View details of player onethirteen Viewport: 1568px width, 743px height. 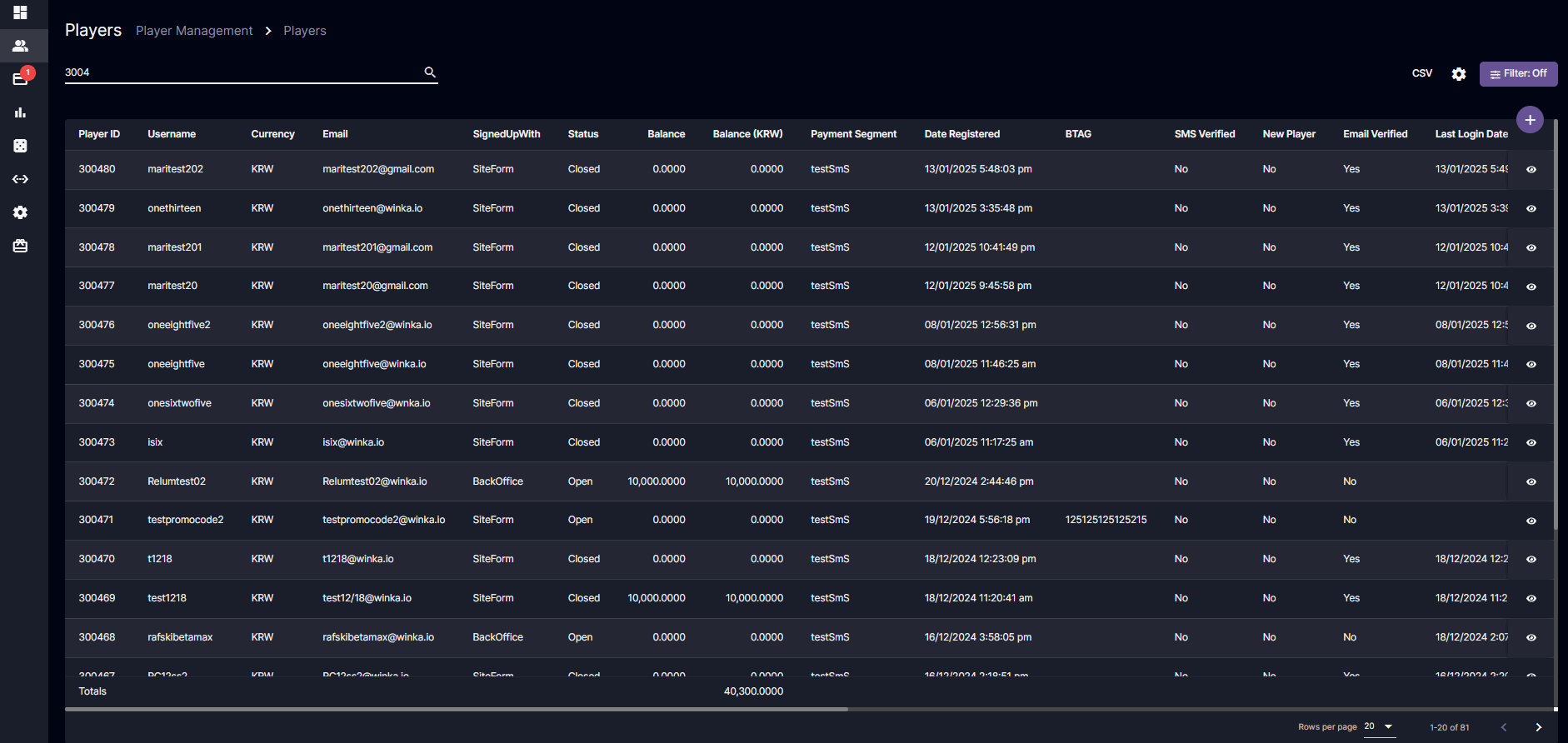coord(1531,209)
